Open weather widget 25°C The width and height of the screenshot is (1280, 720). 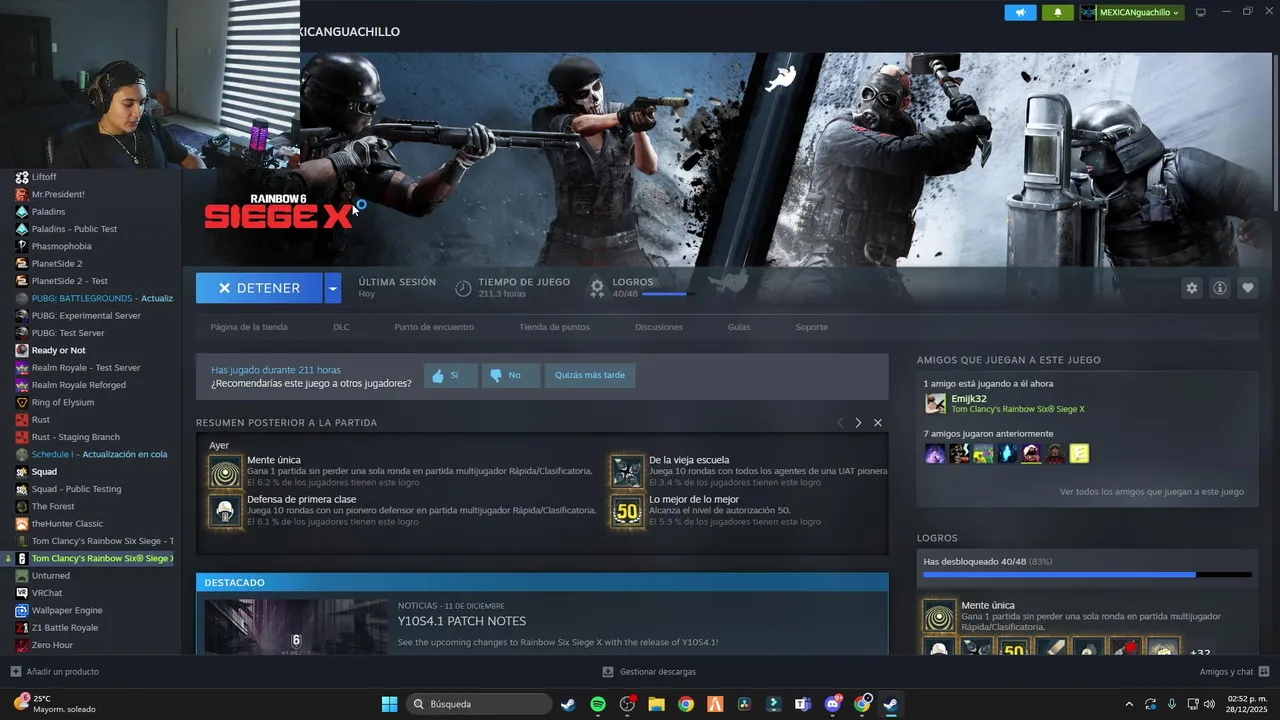click(x=55, y=704)
